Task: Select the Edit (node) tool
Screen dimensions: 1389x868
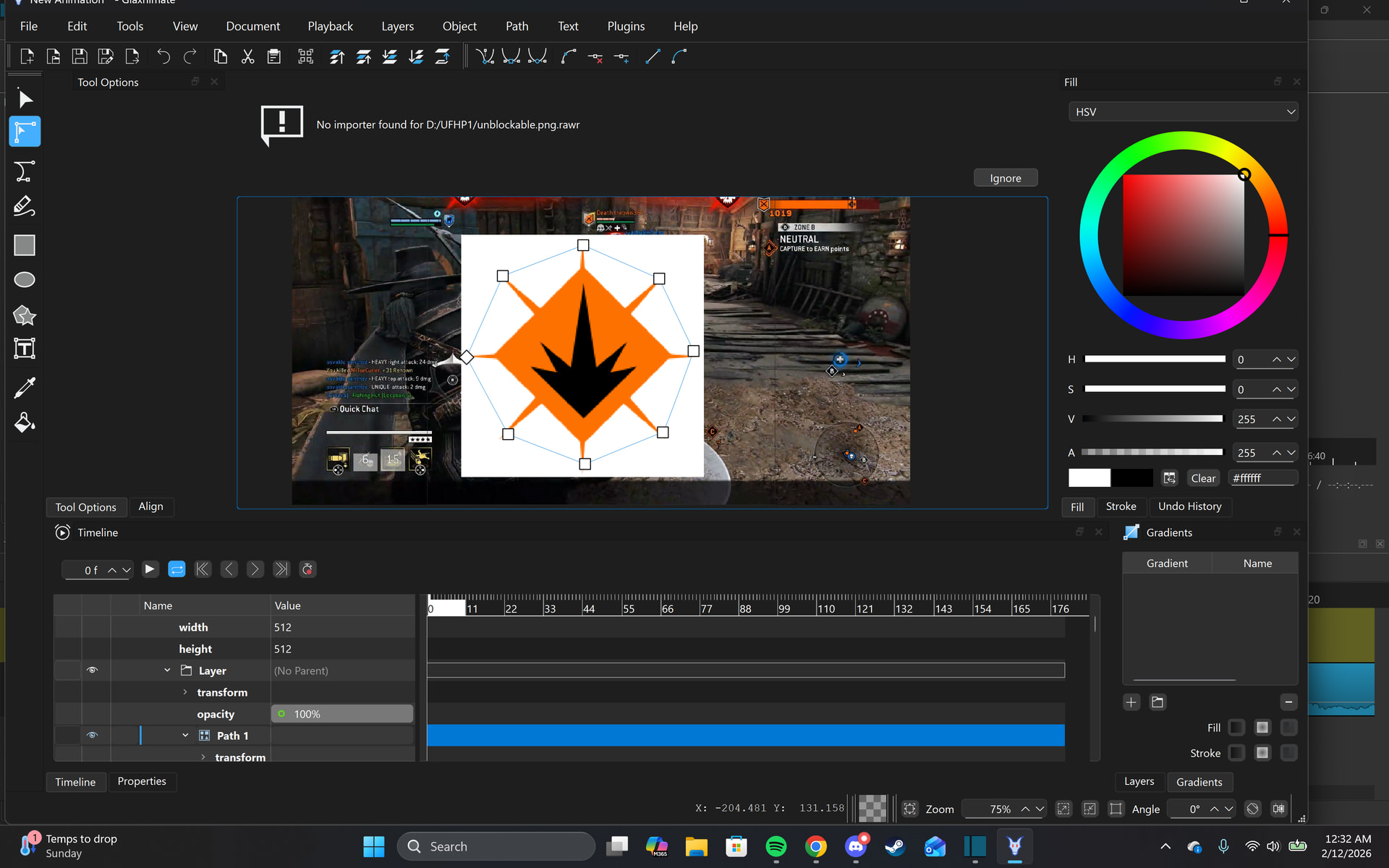Action: click(25, 132)
